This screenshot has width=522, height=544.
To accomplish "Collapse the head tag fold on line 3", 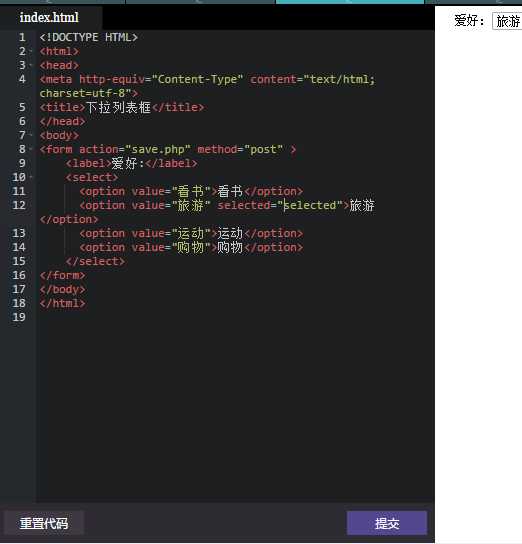I will coord(31,65).
